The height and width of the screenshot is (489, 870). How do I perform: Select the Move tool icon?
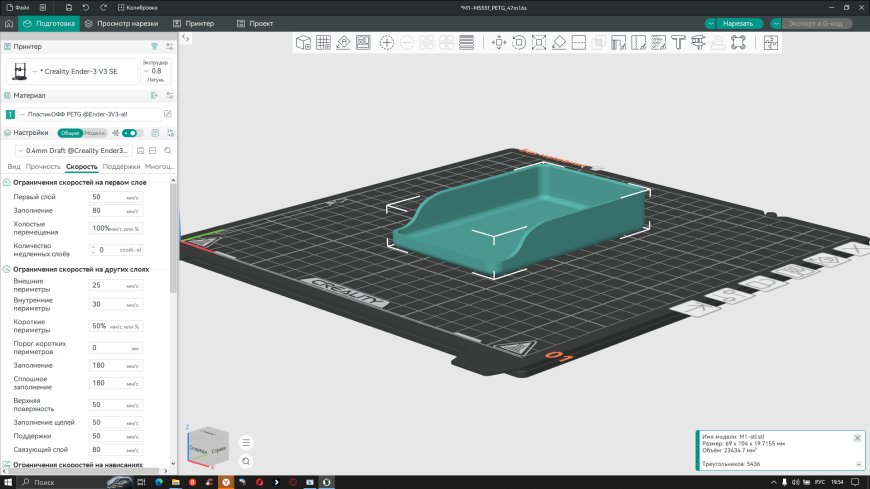499,43
